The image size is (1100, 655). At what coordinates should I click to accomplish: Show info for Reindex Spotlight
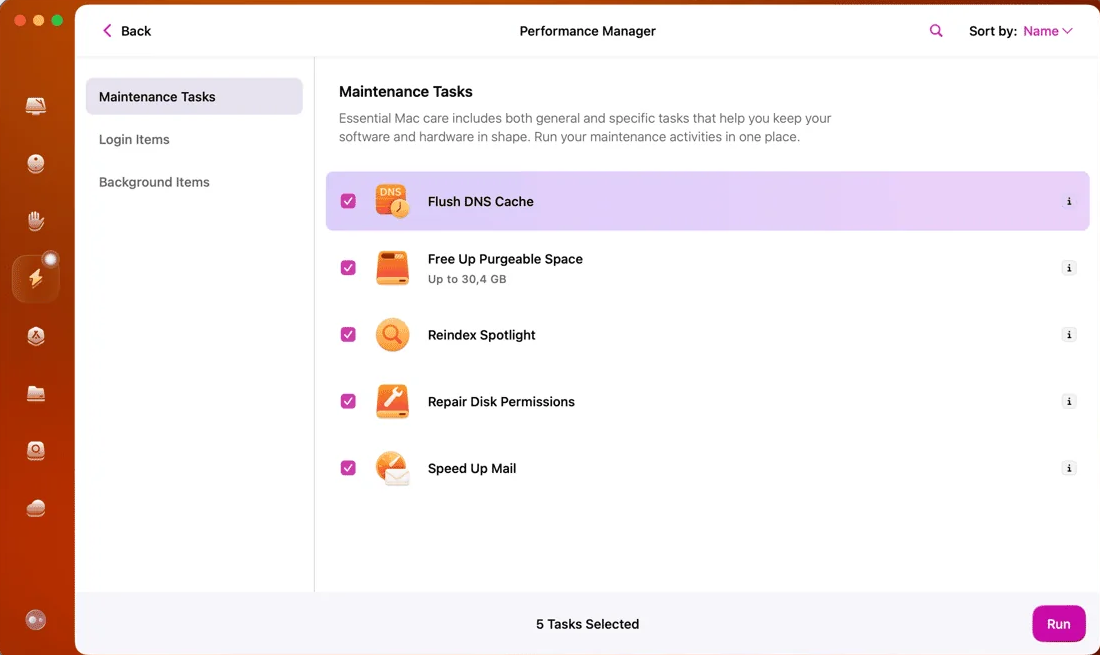(x=1069, y=334)
